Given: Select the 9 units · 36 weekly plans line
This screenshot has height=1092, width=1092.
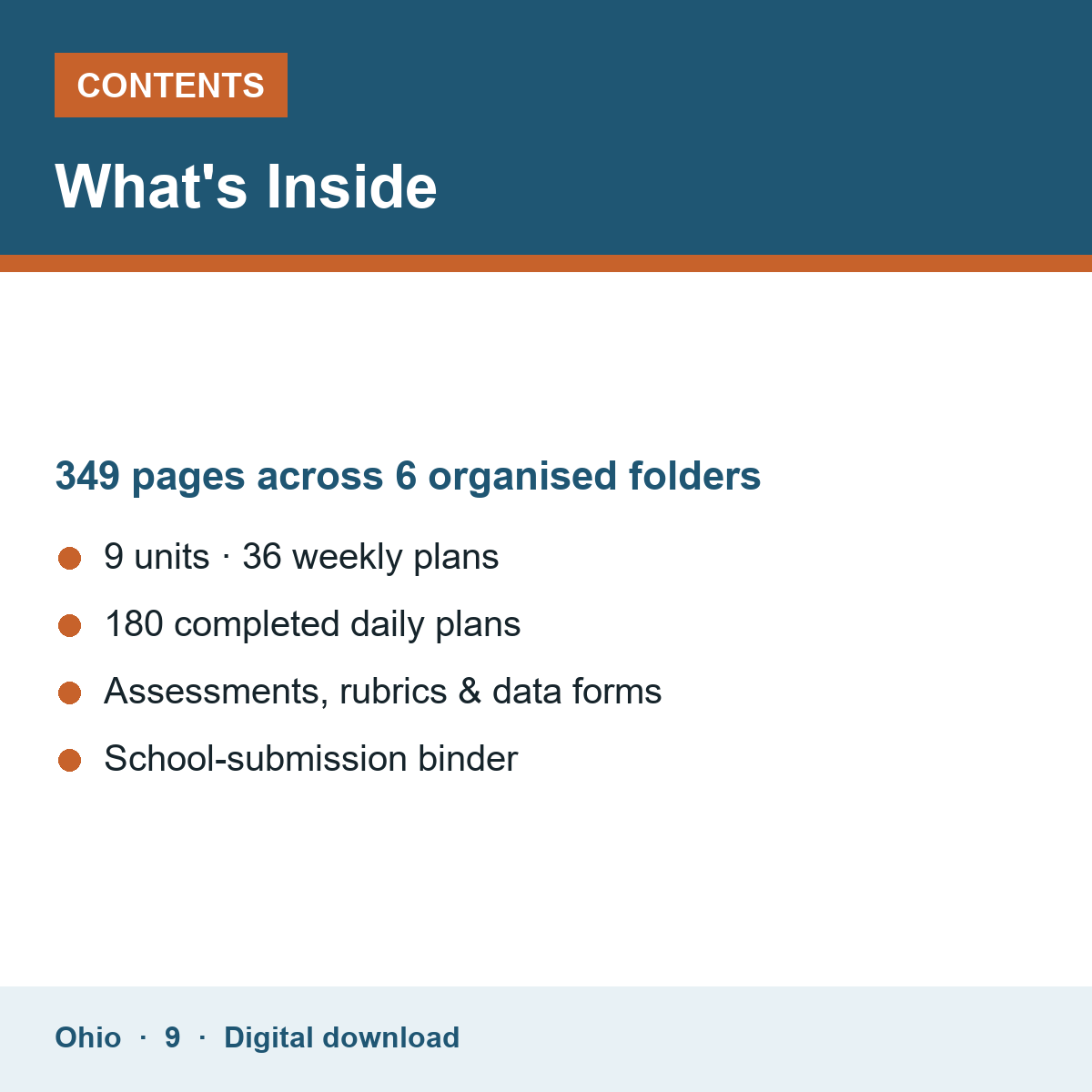Looking at the screenshot, I should (301, 557).
